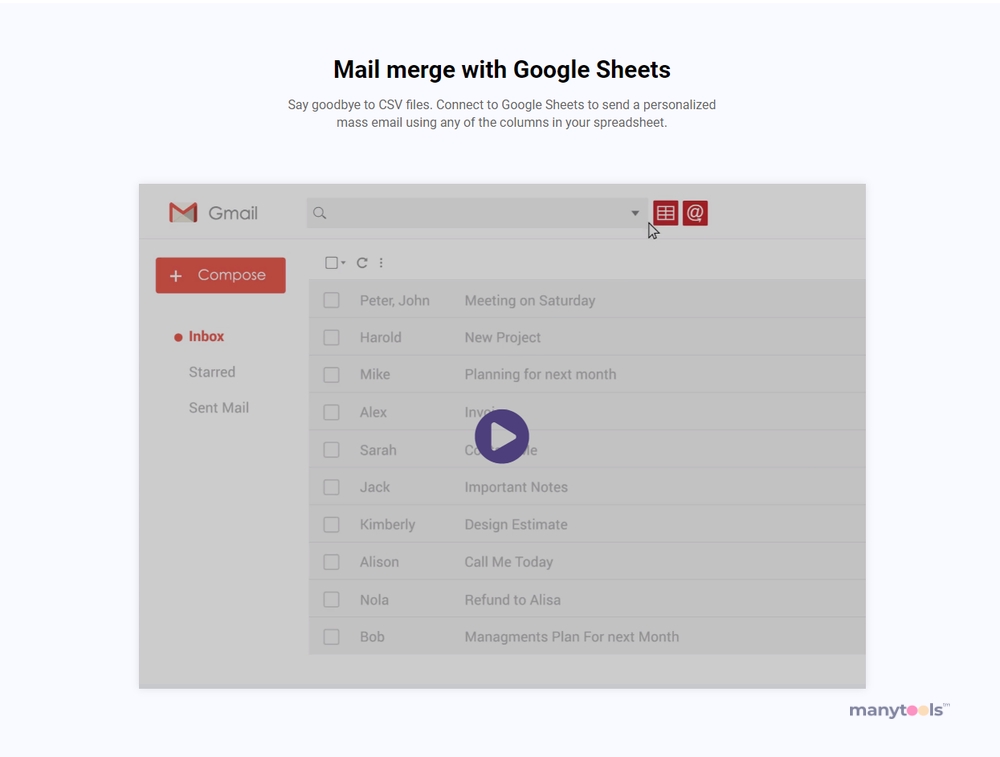Click the Compose button
Viewport: 1000px width, 757px height.
221,276
